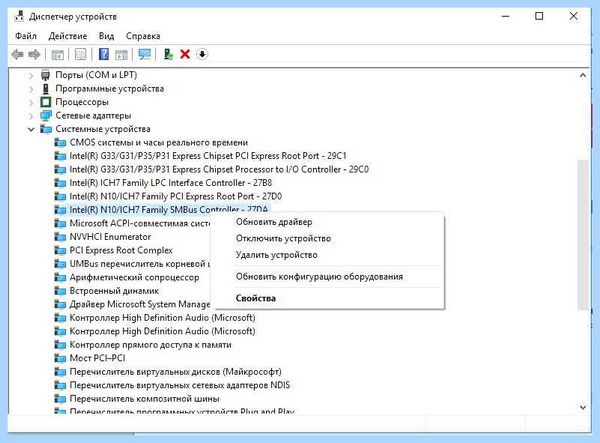Click the Forward arrow toolbar icon
The width and height of the screenshot is (600, 443).
point(34,54)
